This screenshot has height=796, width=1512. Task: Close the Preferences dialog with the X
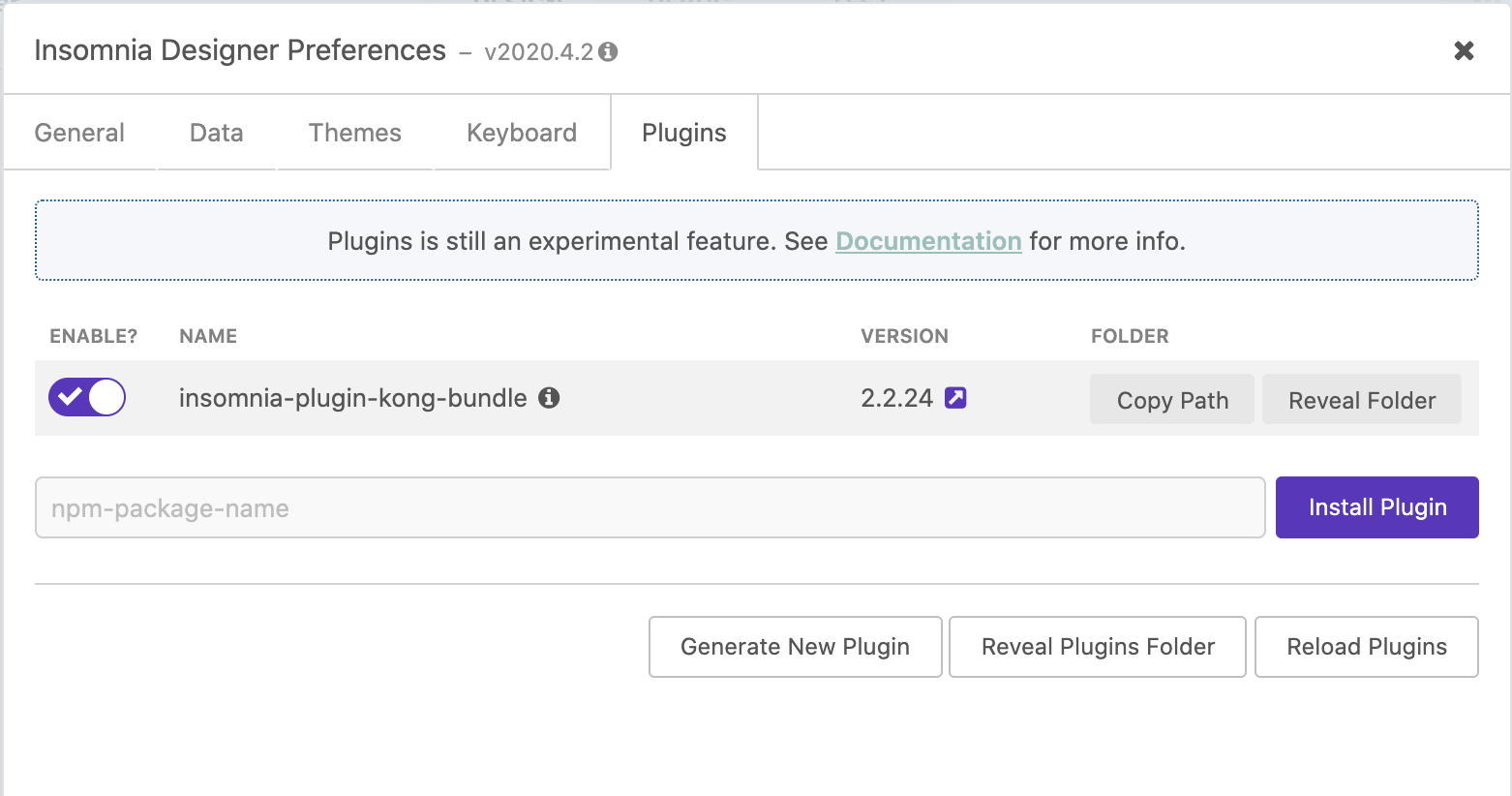point(1464,50)
